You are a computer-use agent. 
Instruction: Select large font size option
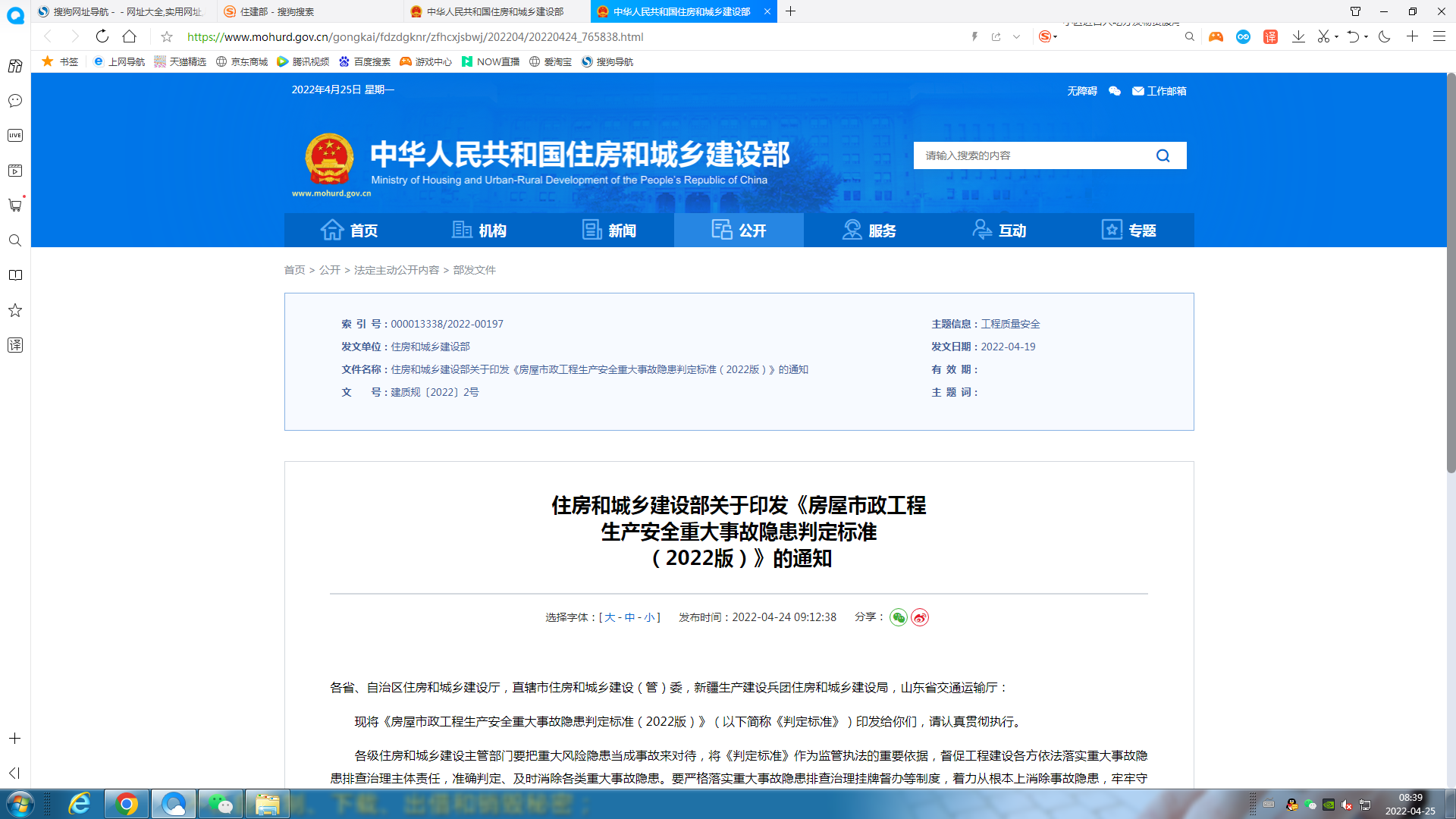coord(610,617)
